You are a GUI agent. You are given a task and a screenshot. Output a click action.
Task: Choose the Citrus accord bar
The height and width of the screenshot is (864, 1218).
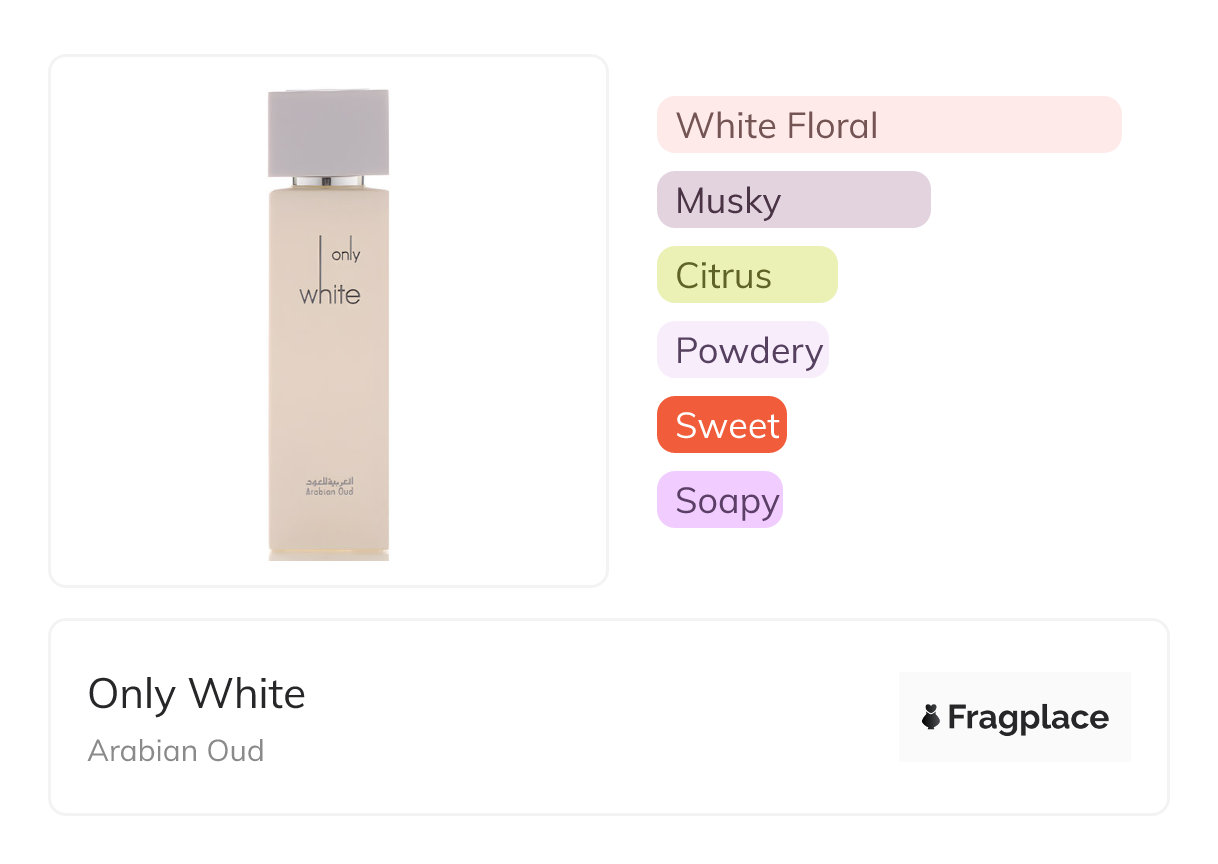746,275
